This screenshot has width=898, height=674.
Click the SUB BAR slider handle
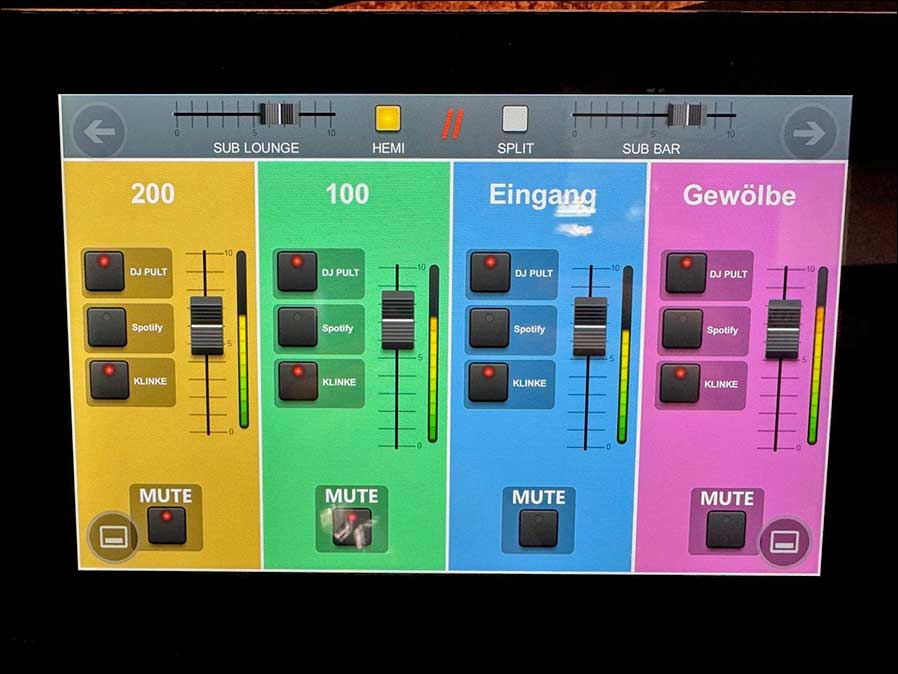coord(686,115)
